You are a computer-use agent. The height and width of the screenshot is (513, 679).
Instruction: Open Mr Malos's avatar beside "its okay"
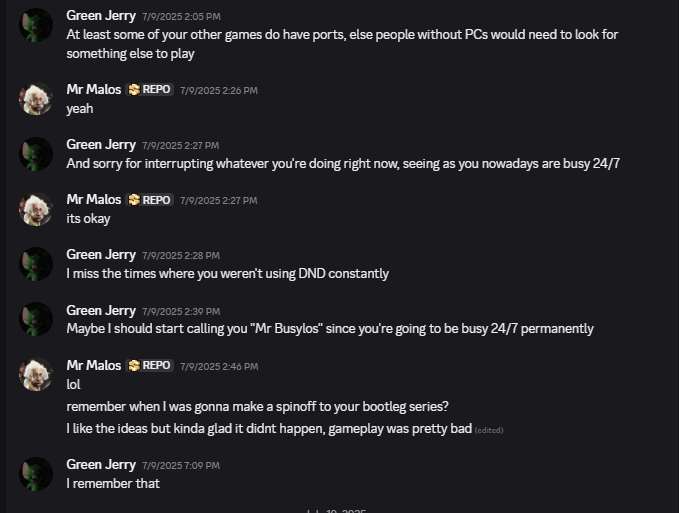[x=37, y=209]
